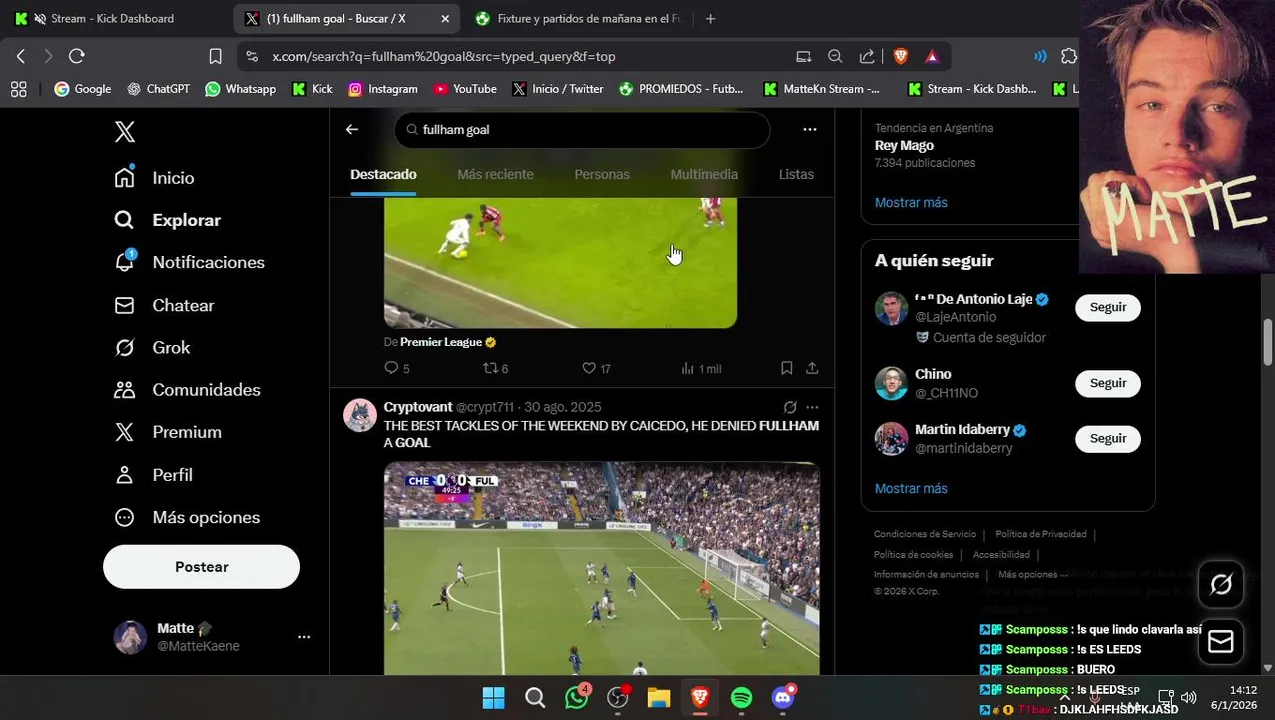Click Mostrar más under trends

pyautogui.click(x=911, y=202)
